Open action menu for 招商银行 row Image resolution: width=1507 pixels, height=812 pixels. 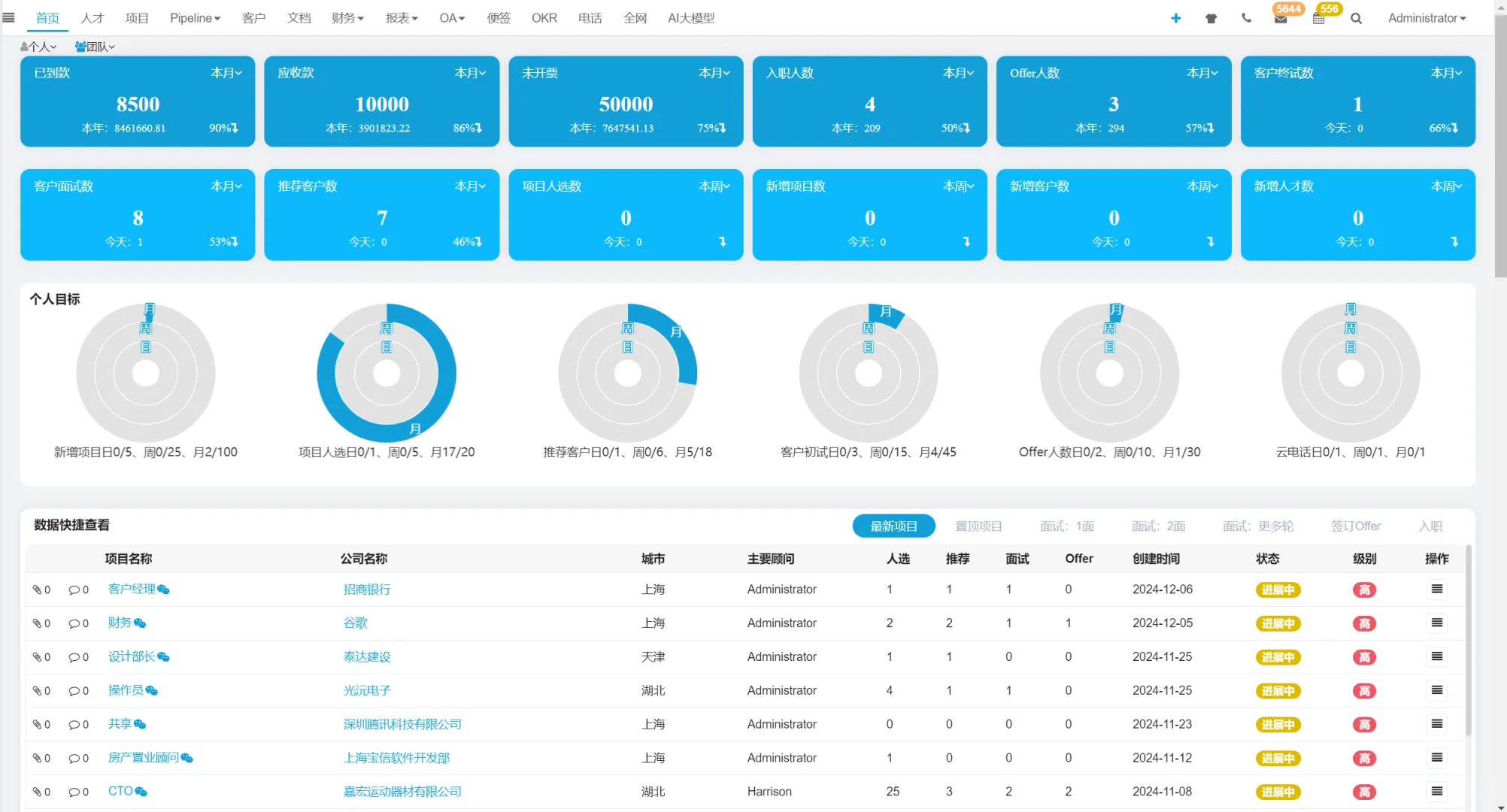point(1436,589)
